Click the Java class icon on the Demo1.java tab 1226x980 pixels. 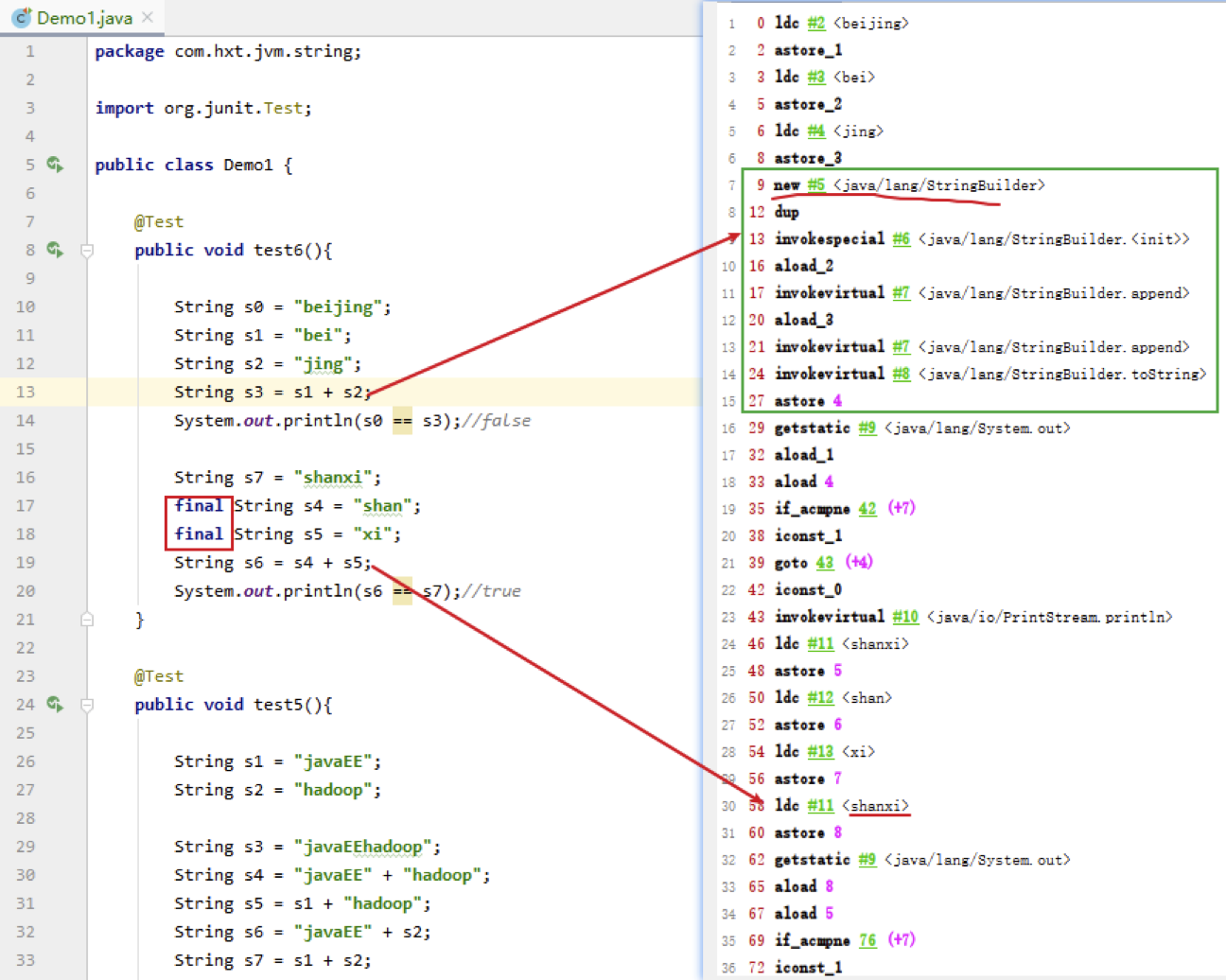[x=21, y=17]
